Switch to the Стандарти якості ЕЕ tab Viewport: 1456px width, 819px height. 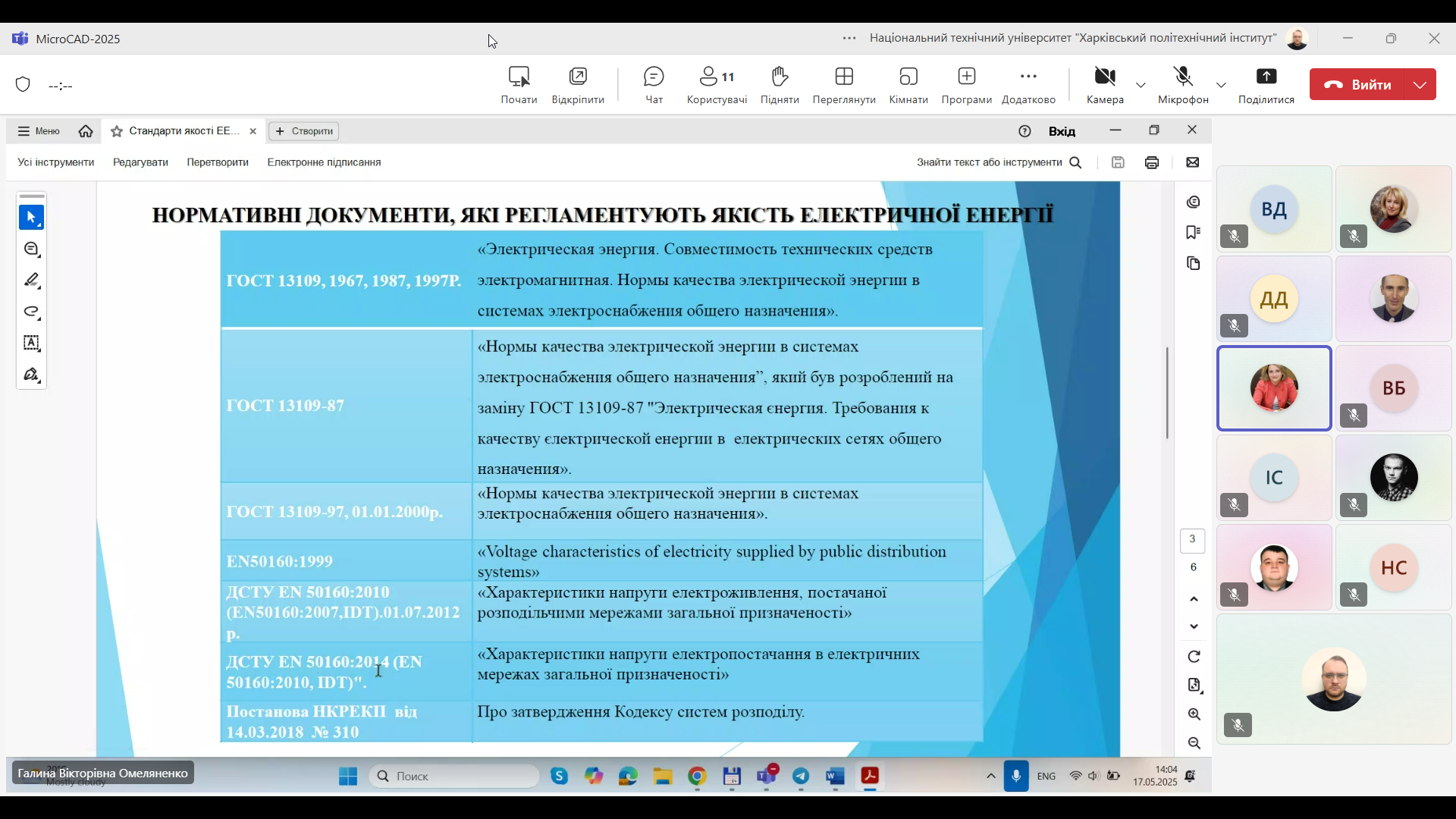point(182,131)
